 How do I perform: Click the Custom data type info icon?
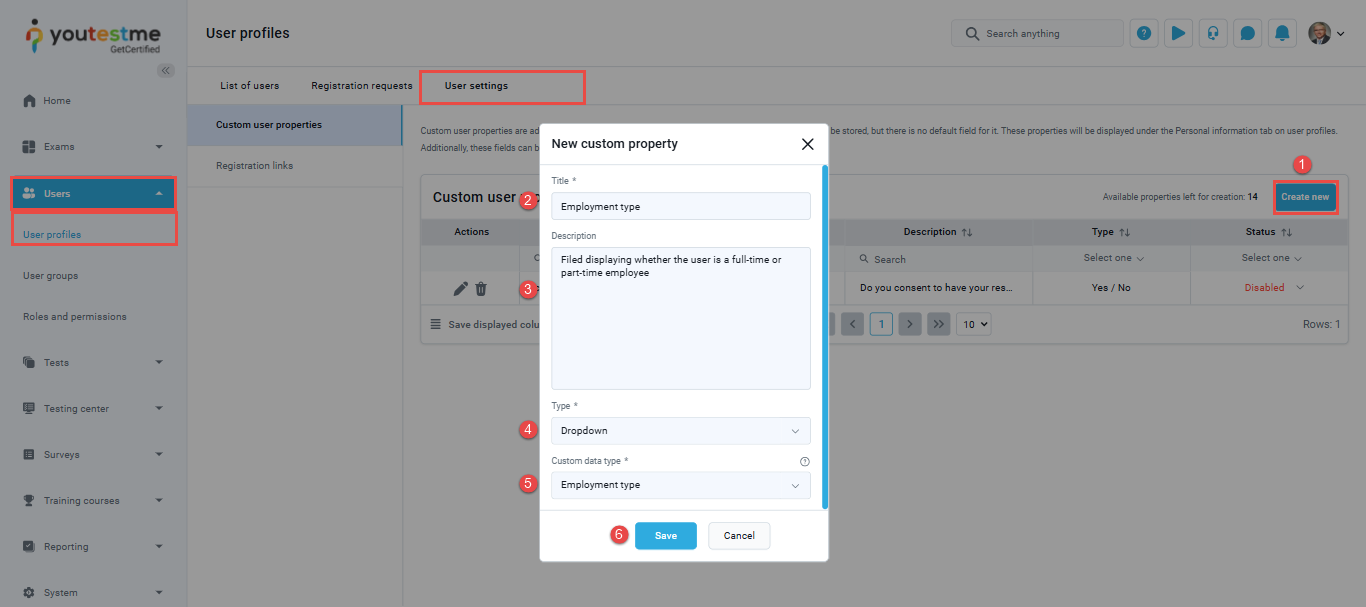pos(805,462)
